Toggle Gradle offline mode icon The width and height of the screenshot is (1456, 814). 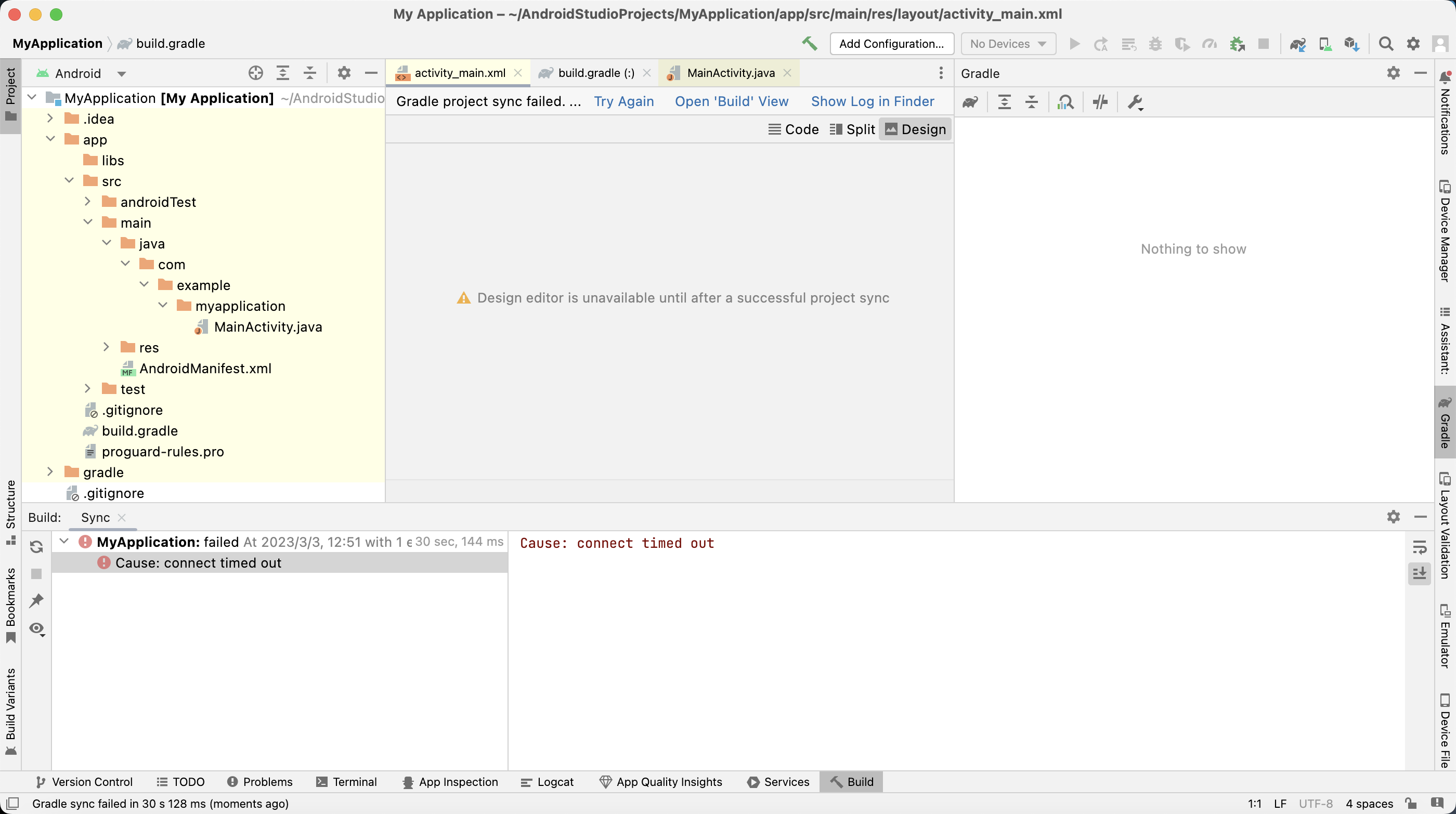(1100, 102)
